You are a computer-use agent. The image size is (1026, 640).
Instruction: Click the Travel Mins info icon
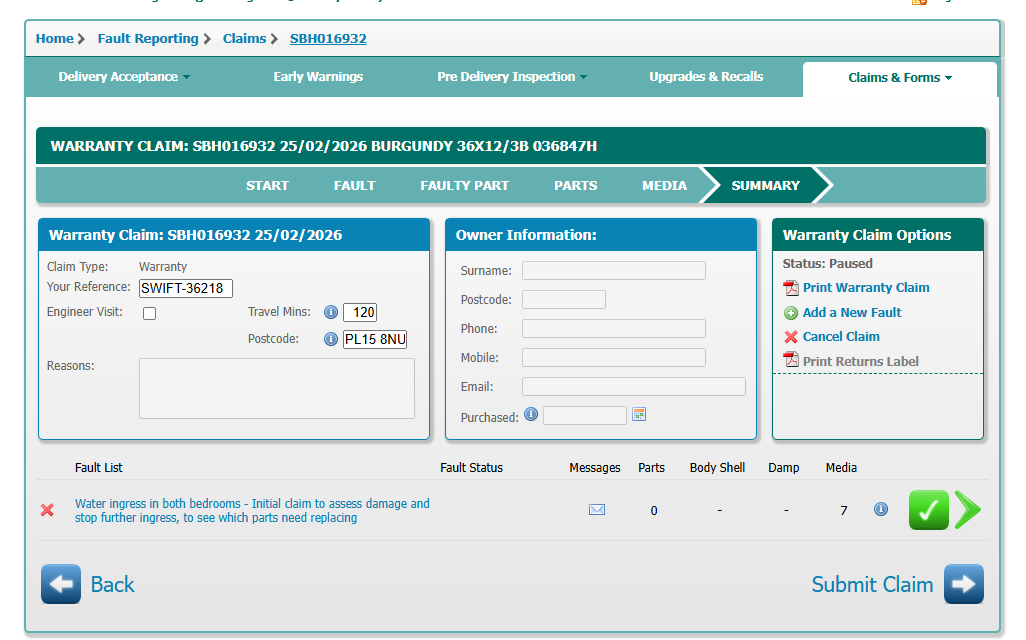point(331,312)
